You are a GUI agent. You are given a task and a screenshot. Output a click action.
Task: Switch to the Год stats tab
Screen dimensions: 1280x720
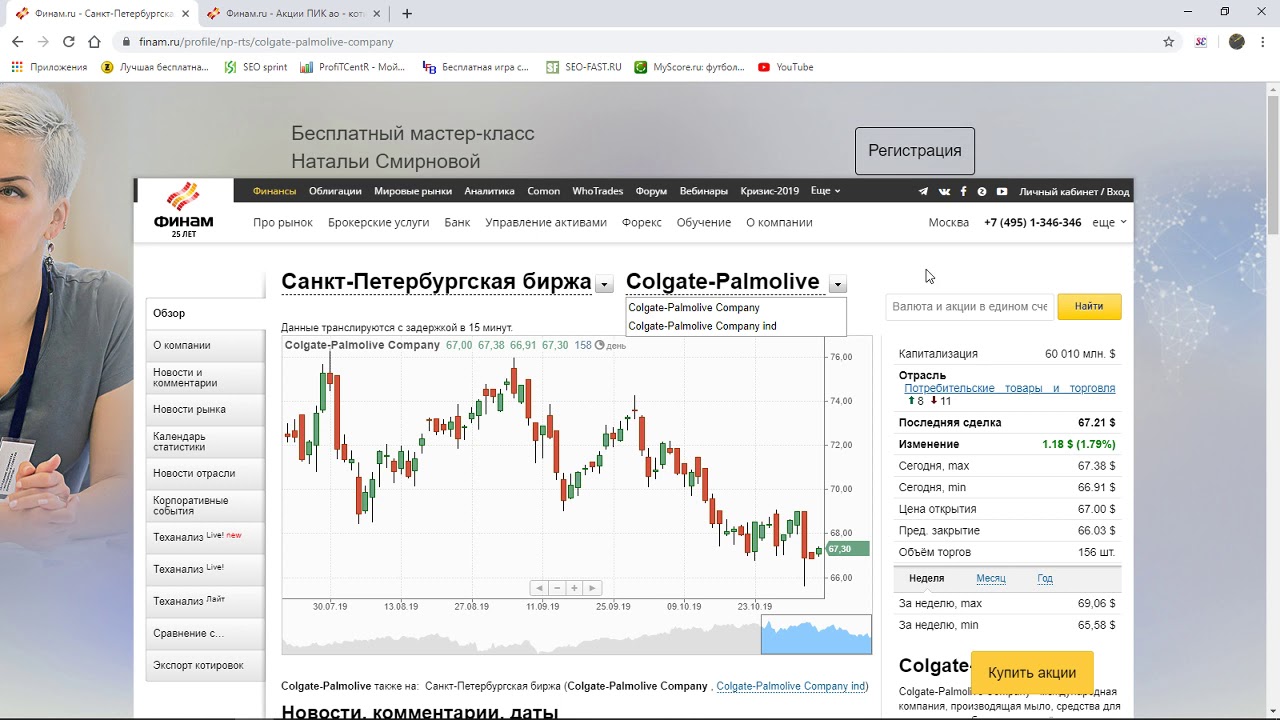pyautogui.click(x=1045, y=578)
